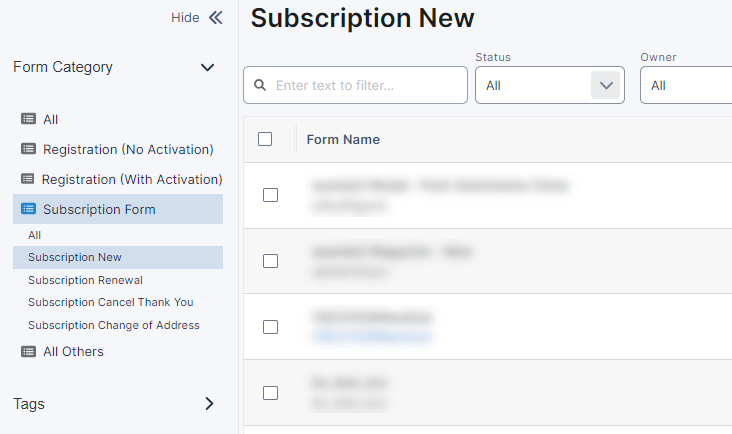Click the list icon next to All category
Viewport: 732px width, 434px height.
coord(29,119)
